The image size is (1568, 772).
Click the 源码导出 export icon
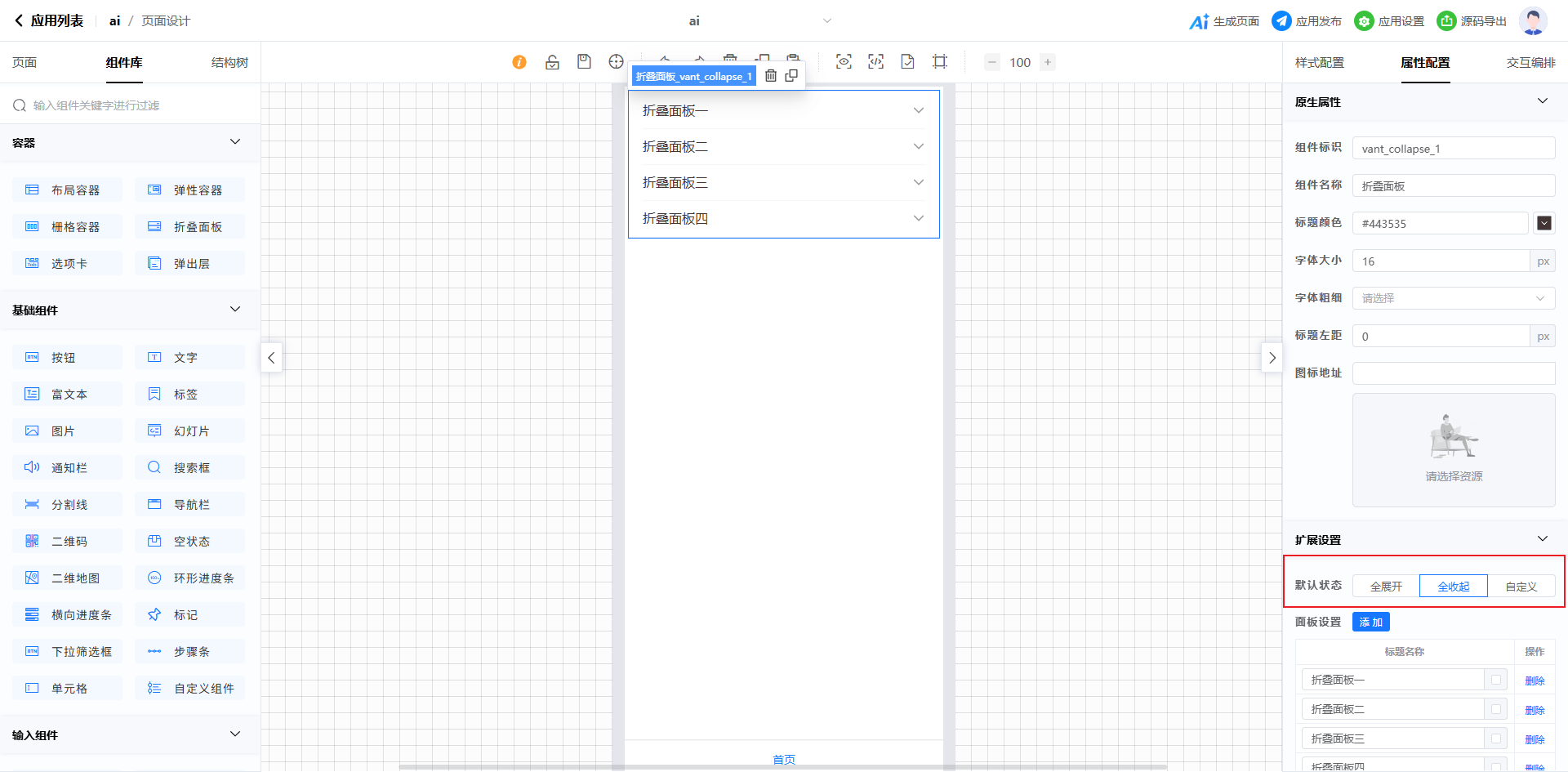coord(1446,21)
